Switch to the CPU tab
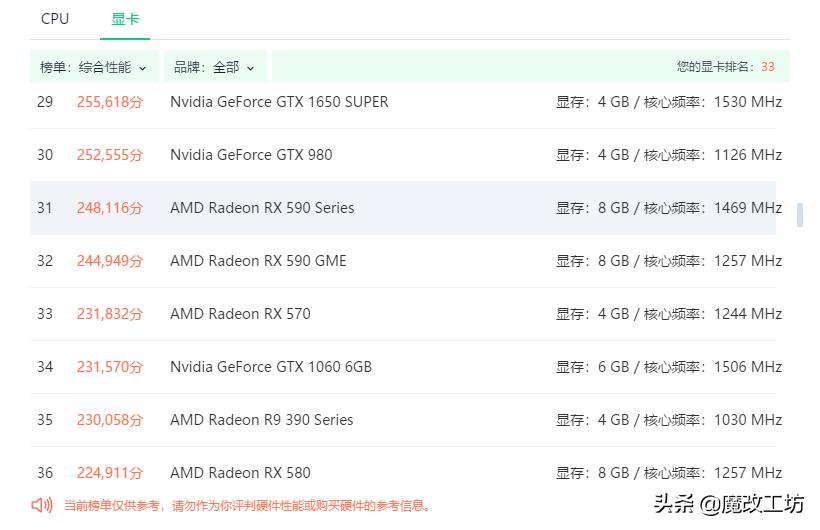 55,19
